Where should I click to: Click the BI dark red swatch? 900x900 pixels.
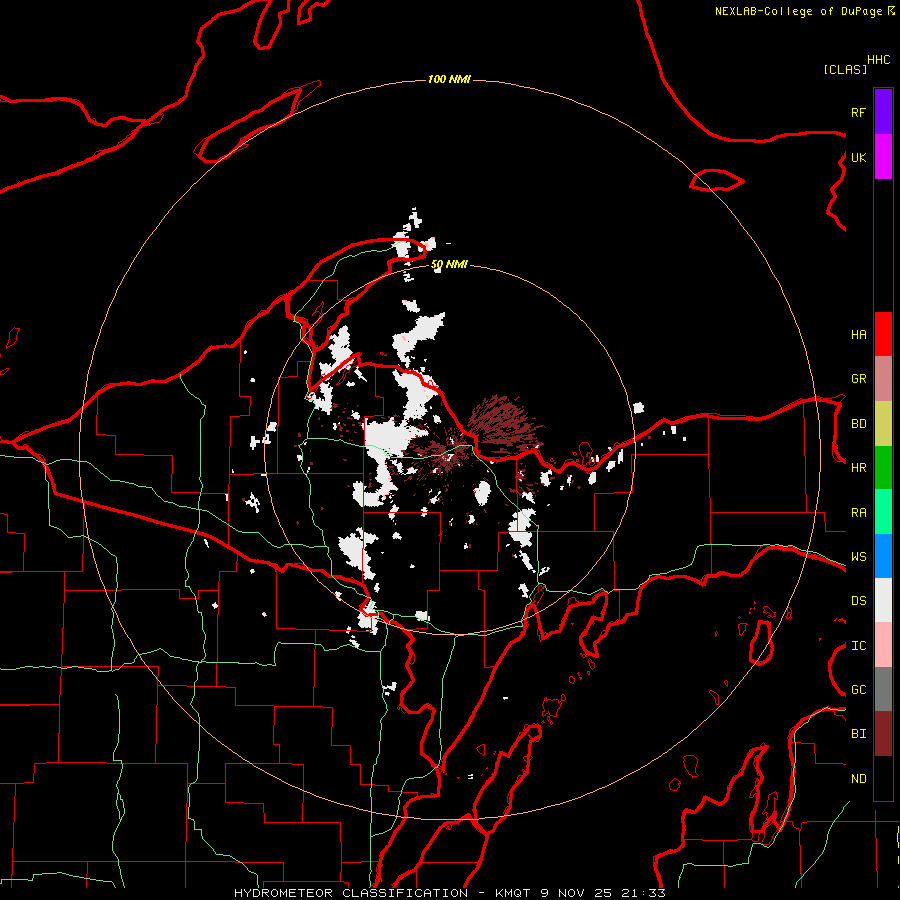[x=883, y=734]
